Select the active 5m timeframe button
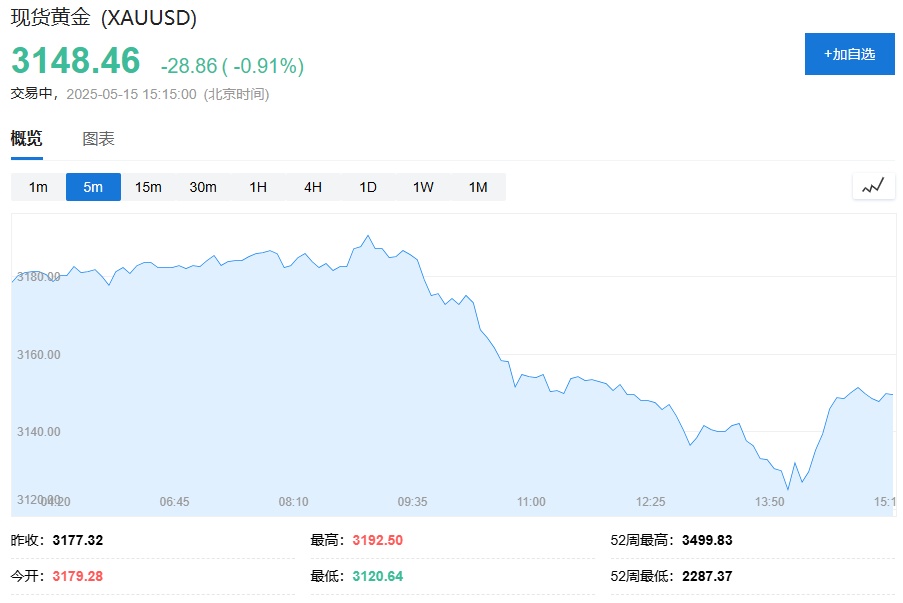This screenshot has height=603, width=903. (x=93, y=187)
